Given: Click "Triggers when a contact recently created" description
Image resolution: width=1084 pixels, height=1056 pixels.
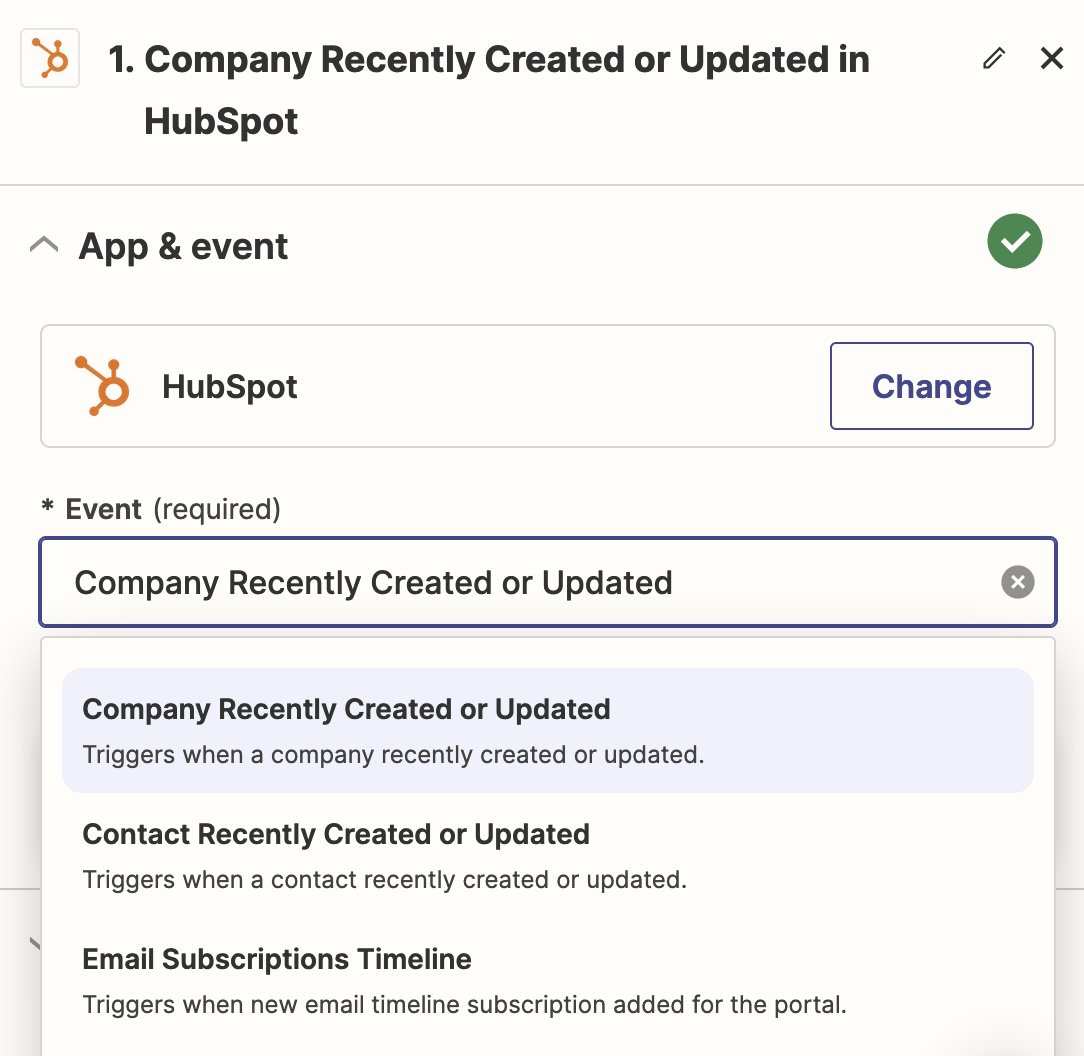Looking at the screenshot, I should pos(384,880).
